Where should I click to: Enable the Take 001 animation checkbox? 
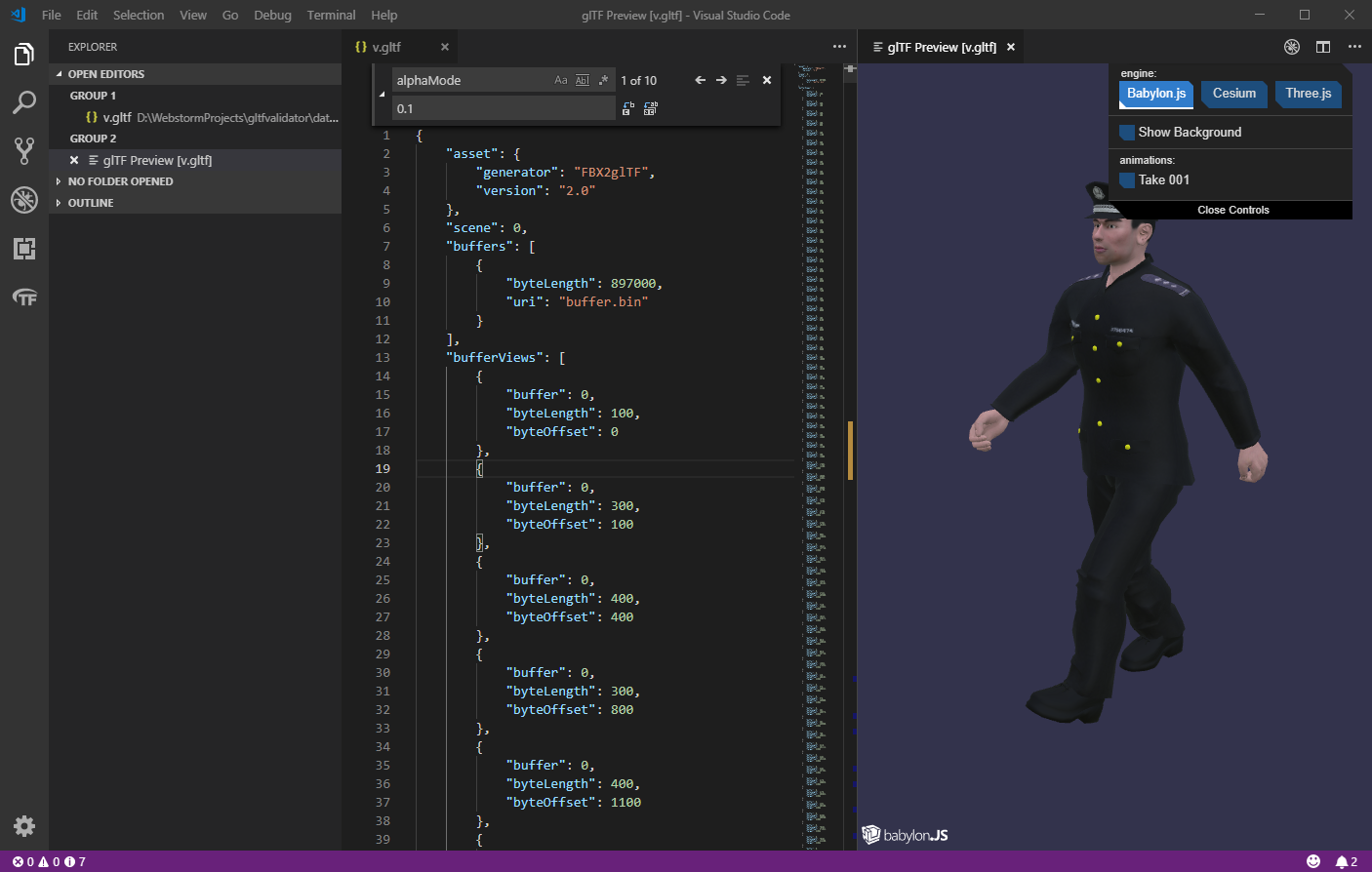click(1127, 180)
